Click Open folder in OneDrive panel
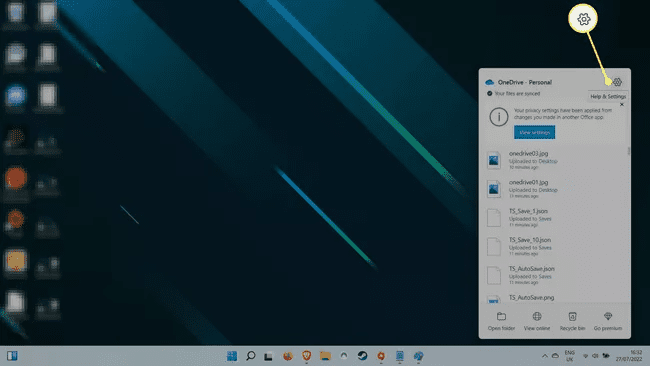This screenshot has height=366, width=650. point(501,321)
